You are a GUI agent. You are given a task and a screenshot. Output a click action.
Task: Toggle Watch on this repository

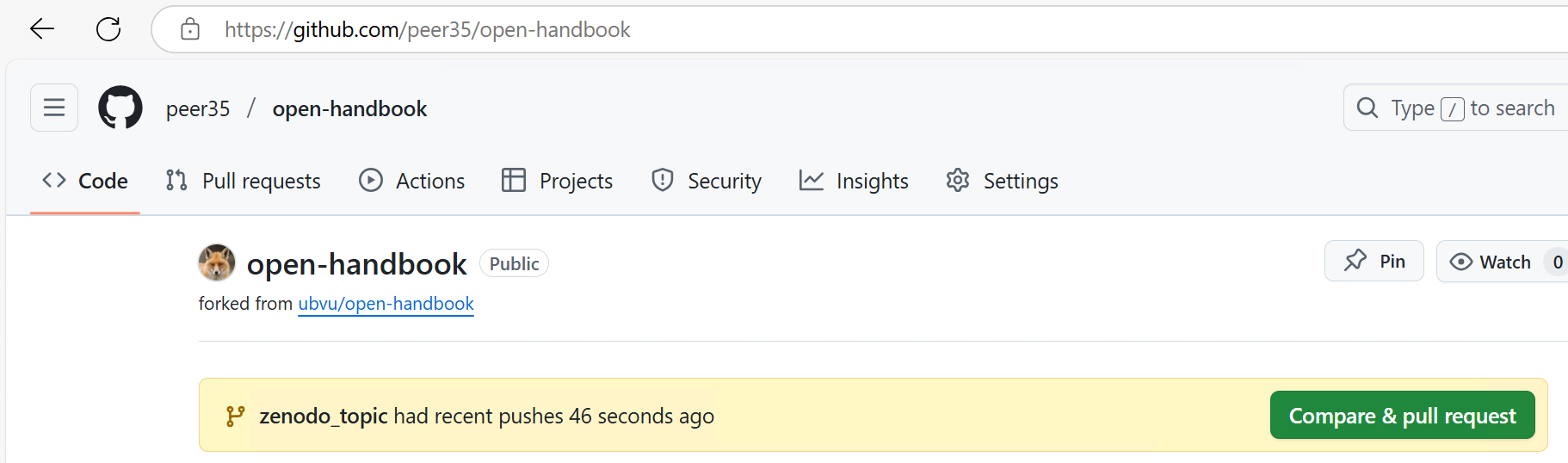point(1491,262)
